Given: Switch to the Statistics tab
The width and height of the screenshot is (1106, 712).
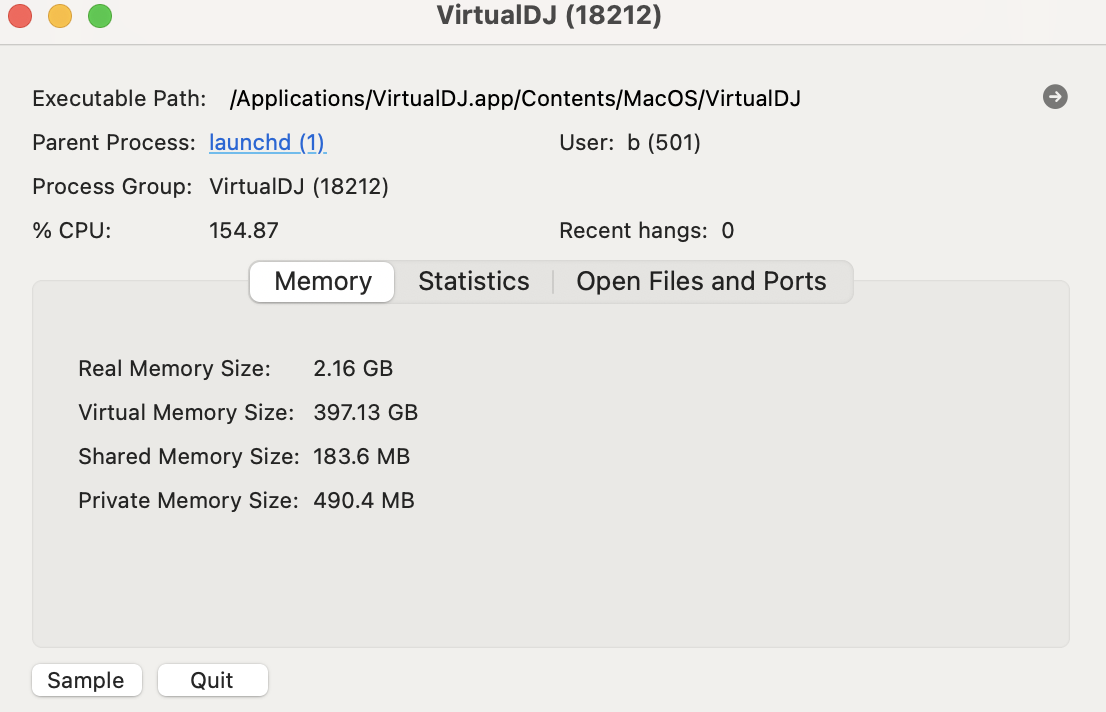Looking at the screenshot, I should [473, 282].
